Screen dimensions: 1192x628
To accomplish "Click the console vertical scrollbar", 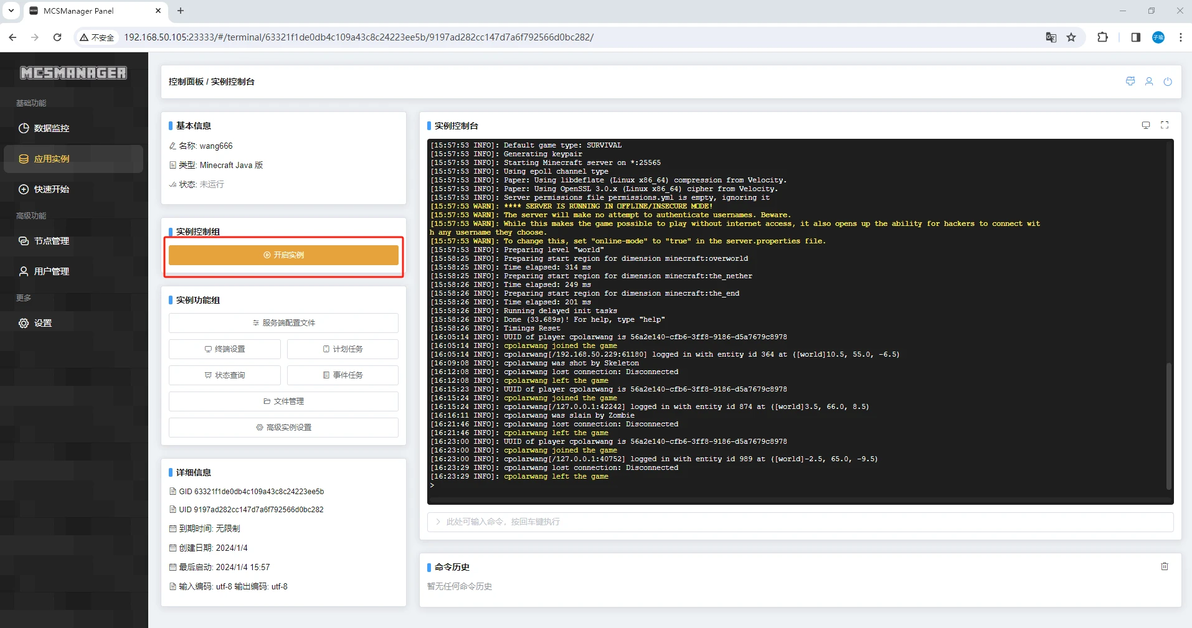I will 1169,426.
